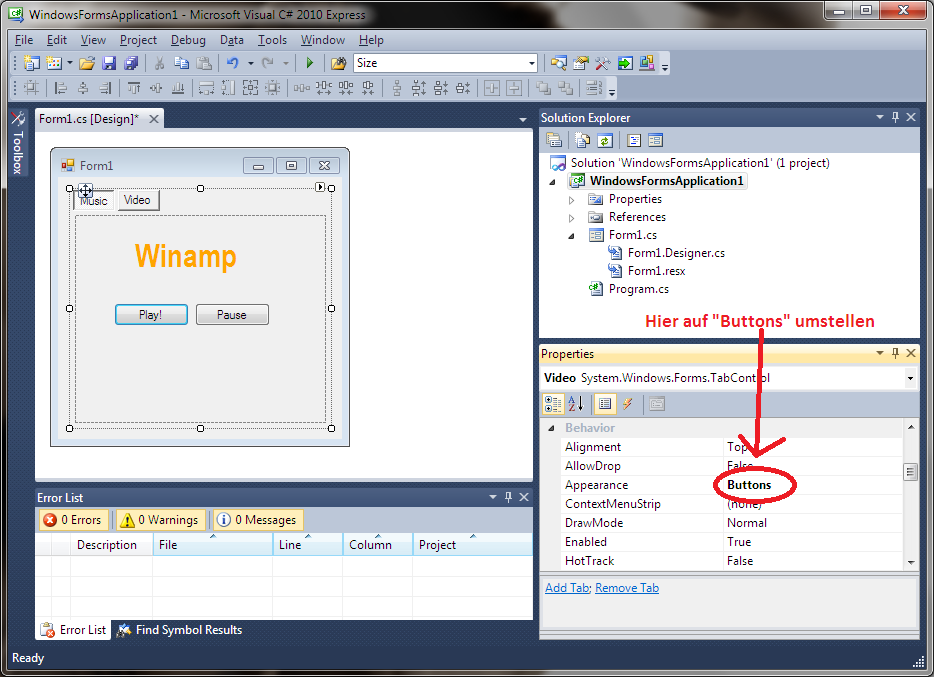This screenshot has width=934, height=677.
Task: Open the Tools menu
Action: click(272, 40)
